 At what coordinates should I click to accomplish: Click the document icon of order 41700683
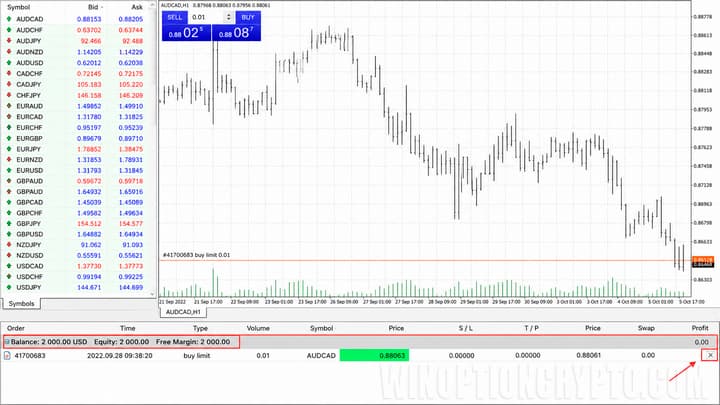point(7,355)
